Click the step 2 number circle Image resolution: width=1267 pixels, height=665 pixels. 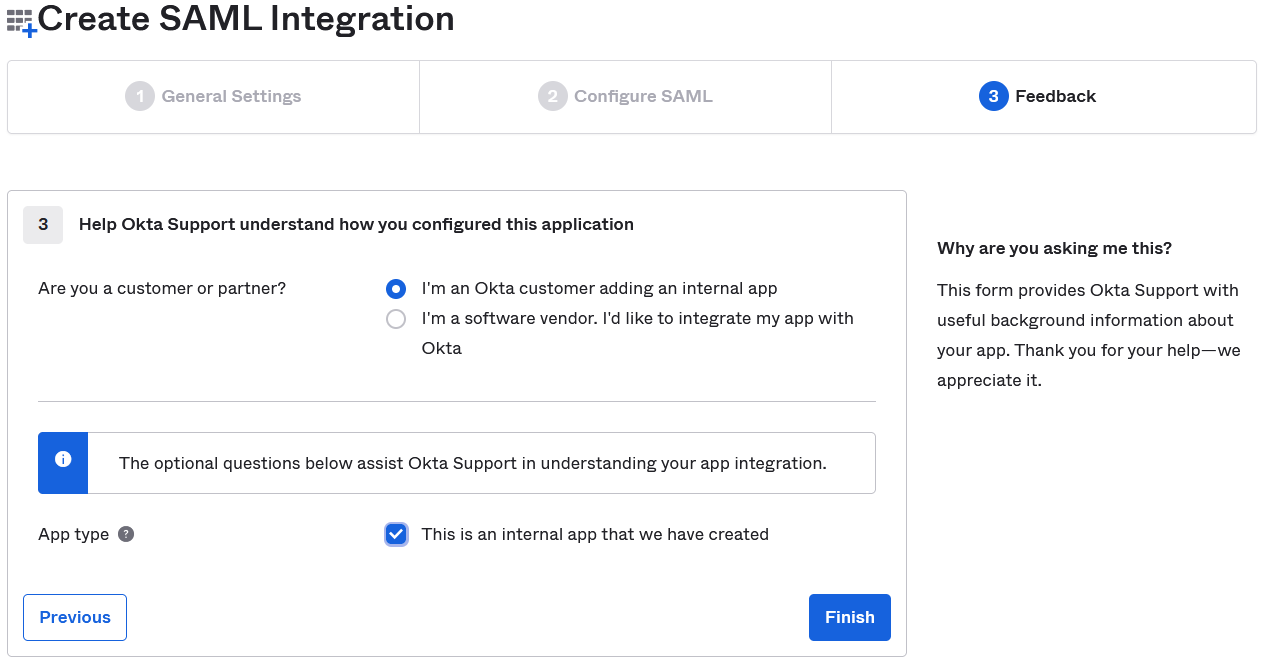point(552,96)
